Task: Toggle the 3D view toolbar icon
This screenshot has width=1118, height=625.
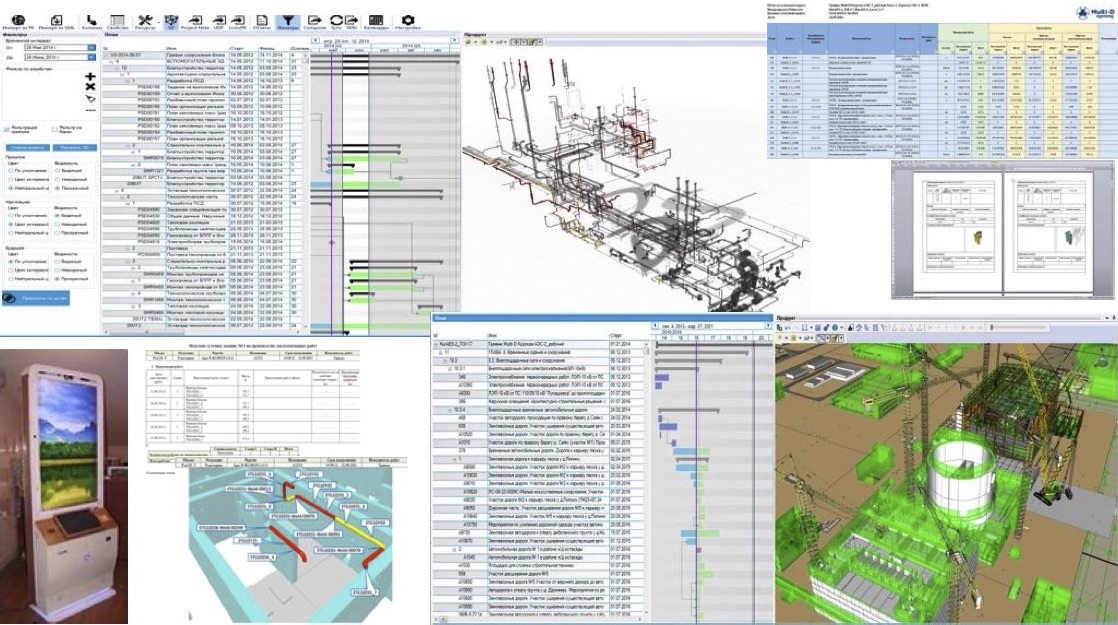Action: (171, 22)
